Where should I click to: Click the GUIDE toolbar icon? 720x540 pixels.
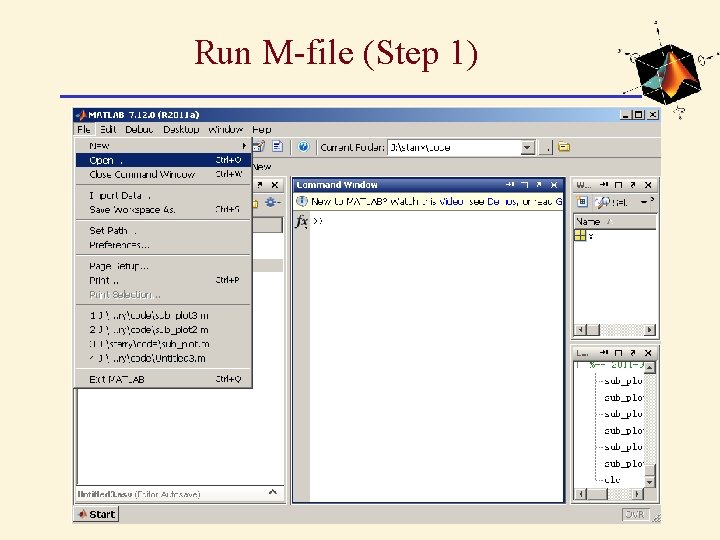pyautogui.click(x=259, y=146)
